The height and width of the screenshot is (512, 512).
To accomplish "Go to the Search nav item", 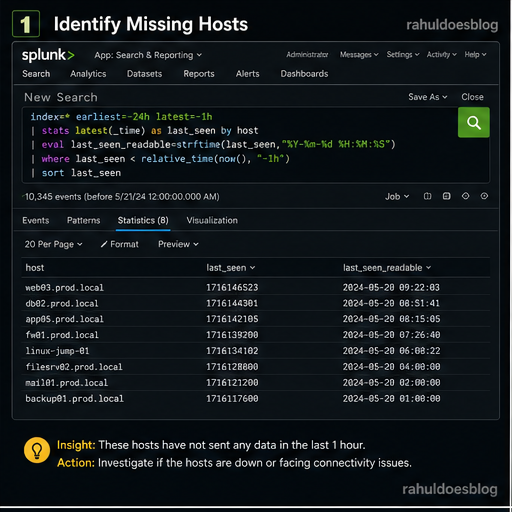I will click(36, 74).
